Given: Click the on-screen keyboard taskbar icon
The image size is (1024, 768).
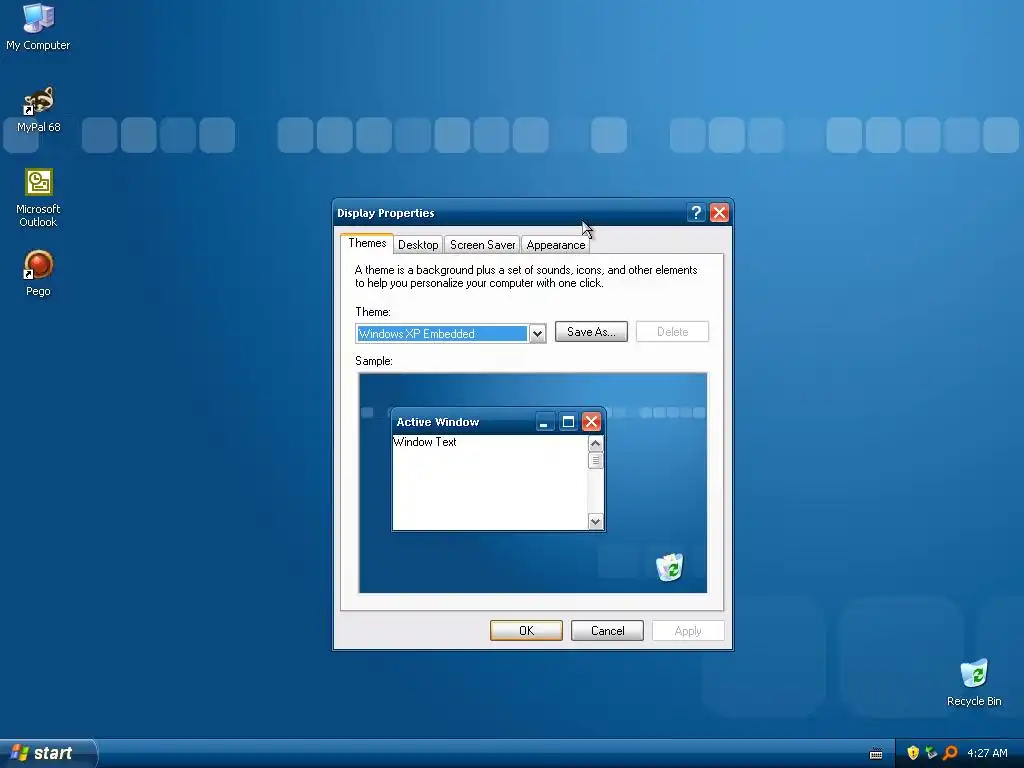Looking at the screenshot, I should pyautogui.click(x=876, y=754).
